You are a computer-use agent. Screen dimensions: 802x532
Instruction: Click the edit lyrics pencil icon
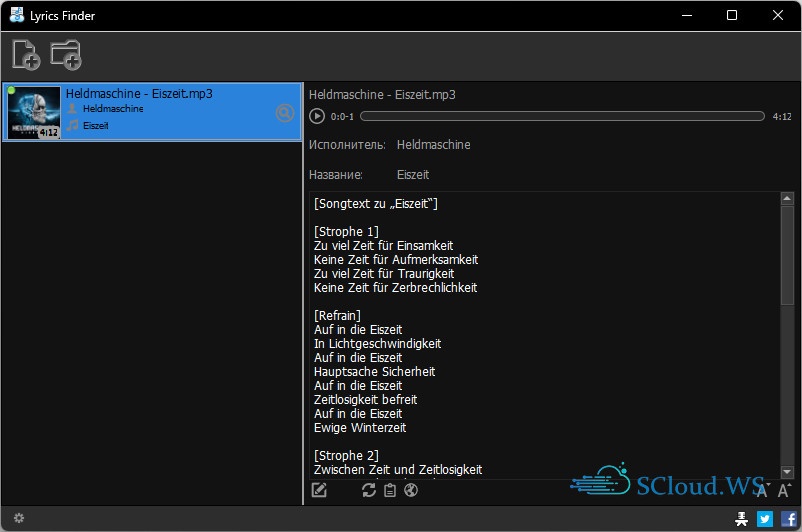(x=320, y=489)
